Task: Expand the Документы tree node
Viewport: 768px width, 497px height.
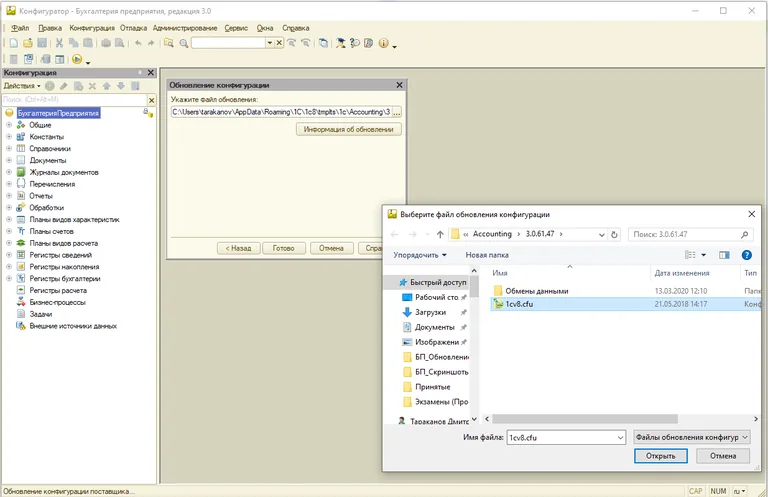Action: (x=9, y=160)
